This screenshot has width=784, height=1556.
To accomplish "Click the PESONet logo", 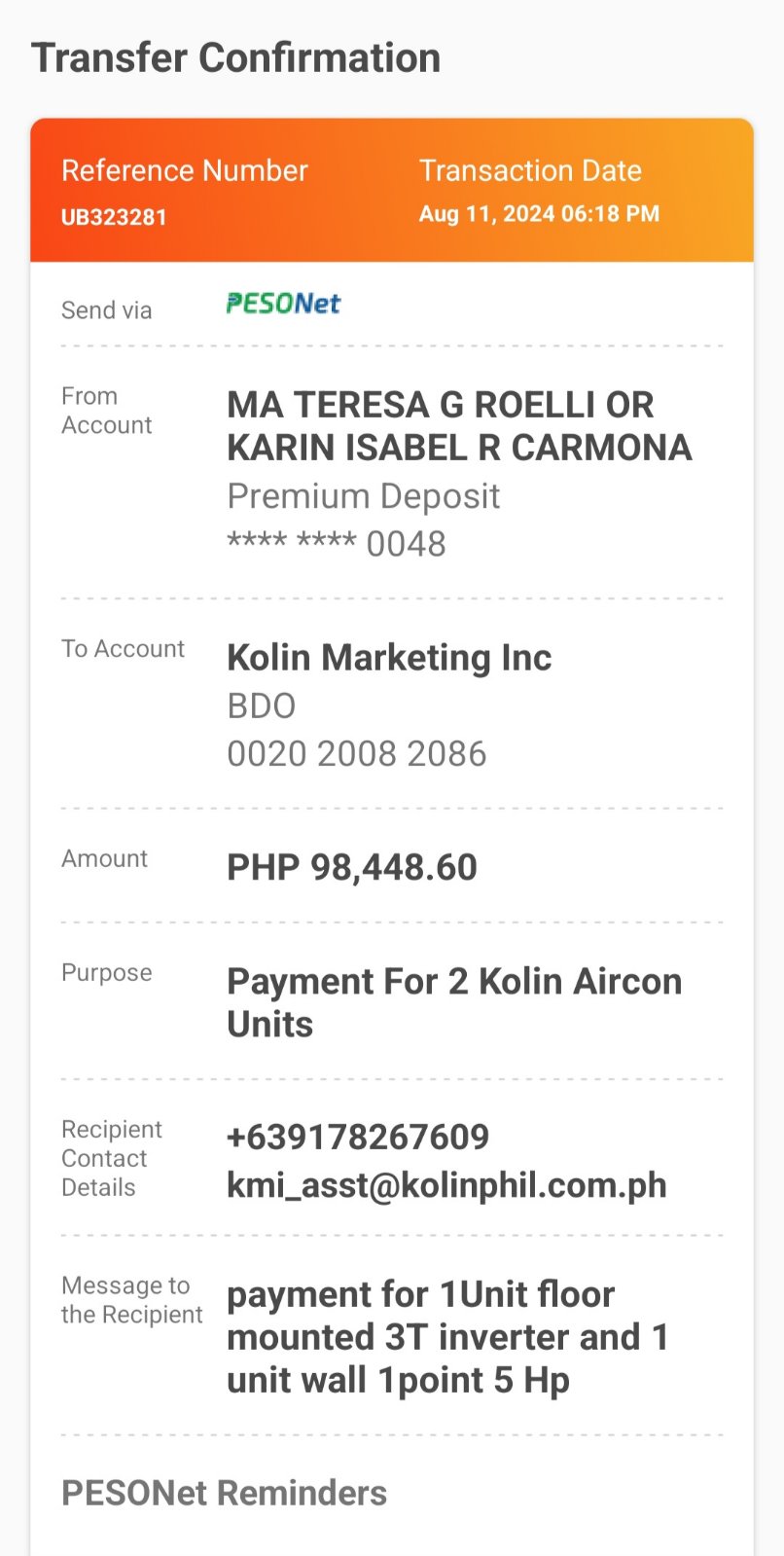I will [x=283, y=305].
